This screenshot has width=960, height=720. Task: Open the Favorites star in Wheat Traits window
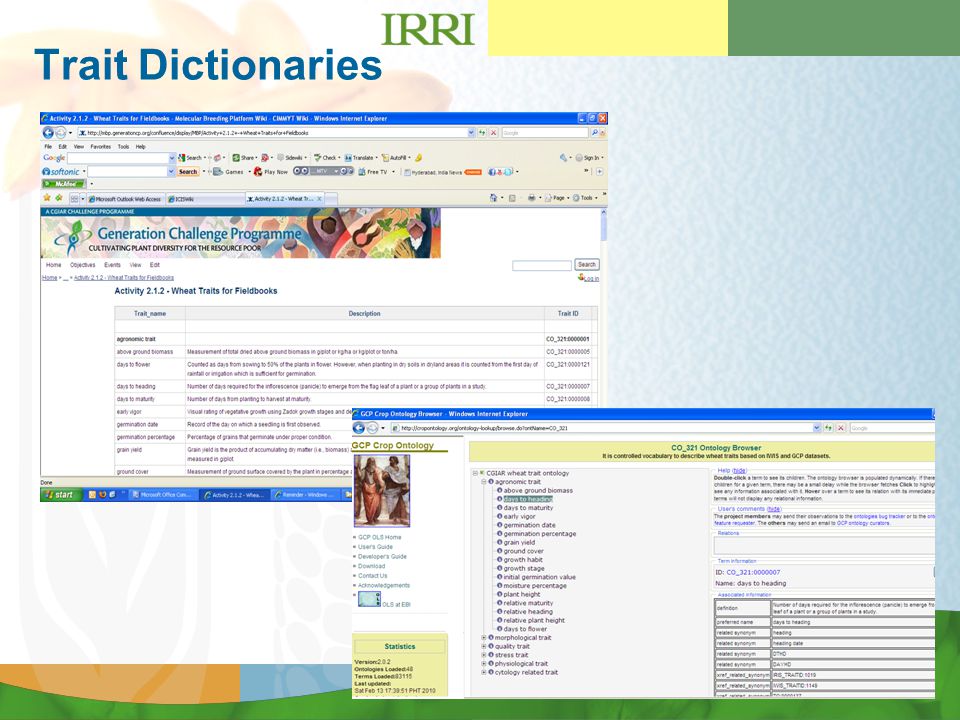47,198
